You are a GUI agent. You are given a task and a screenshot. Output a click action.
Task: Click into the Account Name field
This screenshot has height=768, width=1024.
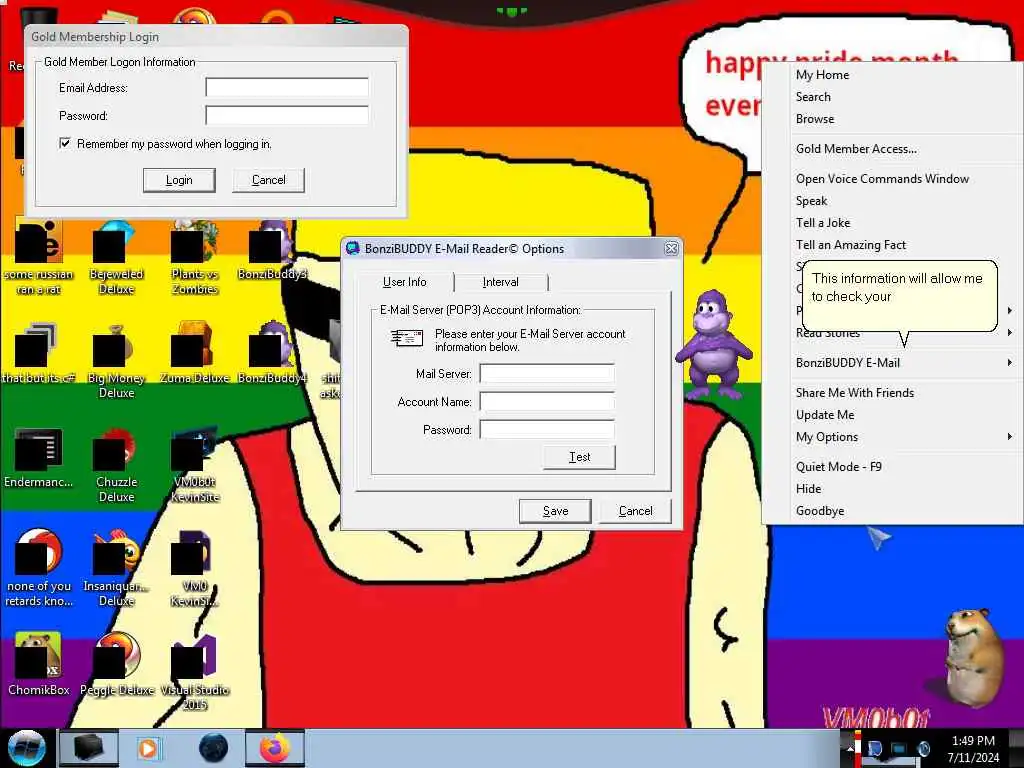tap(547, 402)
